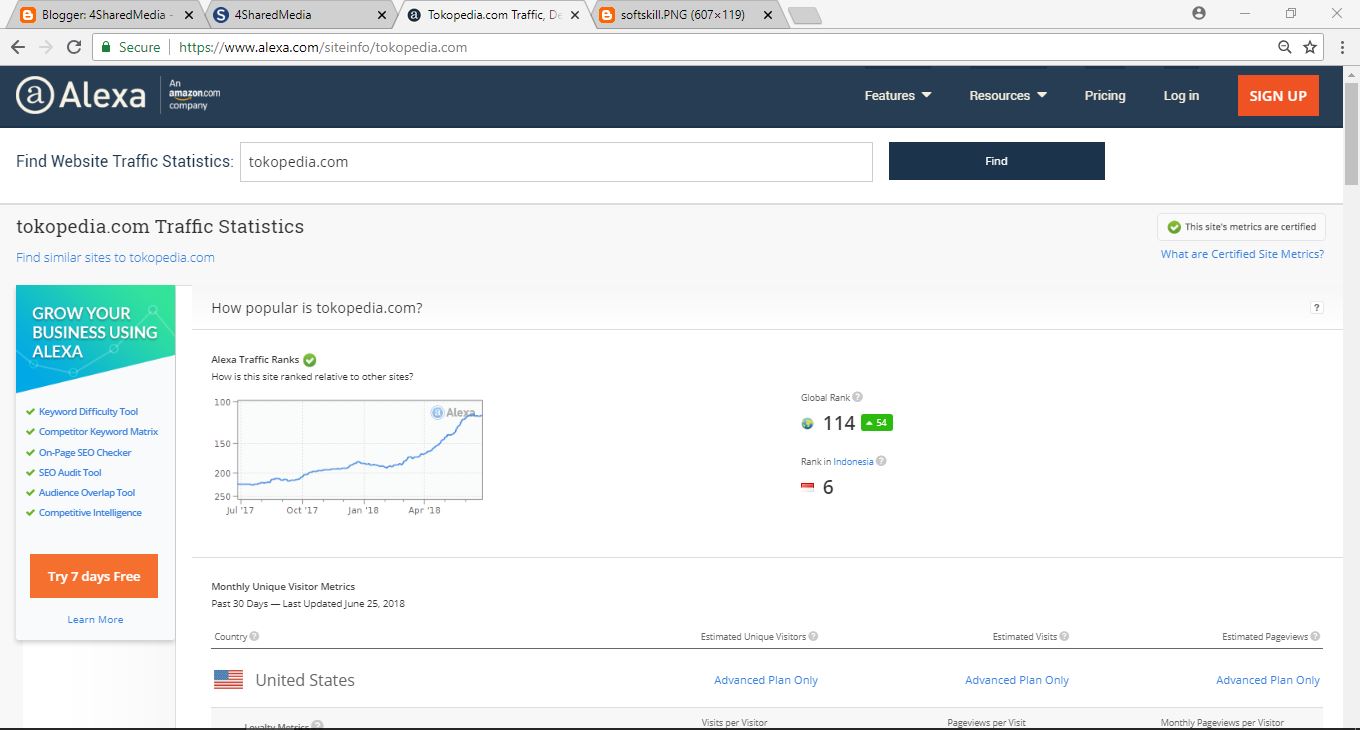Click the question mark box in popularity header
1360x730 pixels.
coord(1317,308)
